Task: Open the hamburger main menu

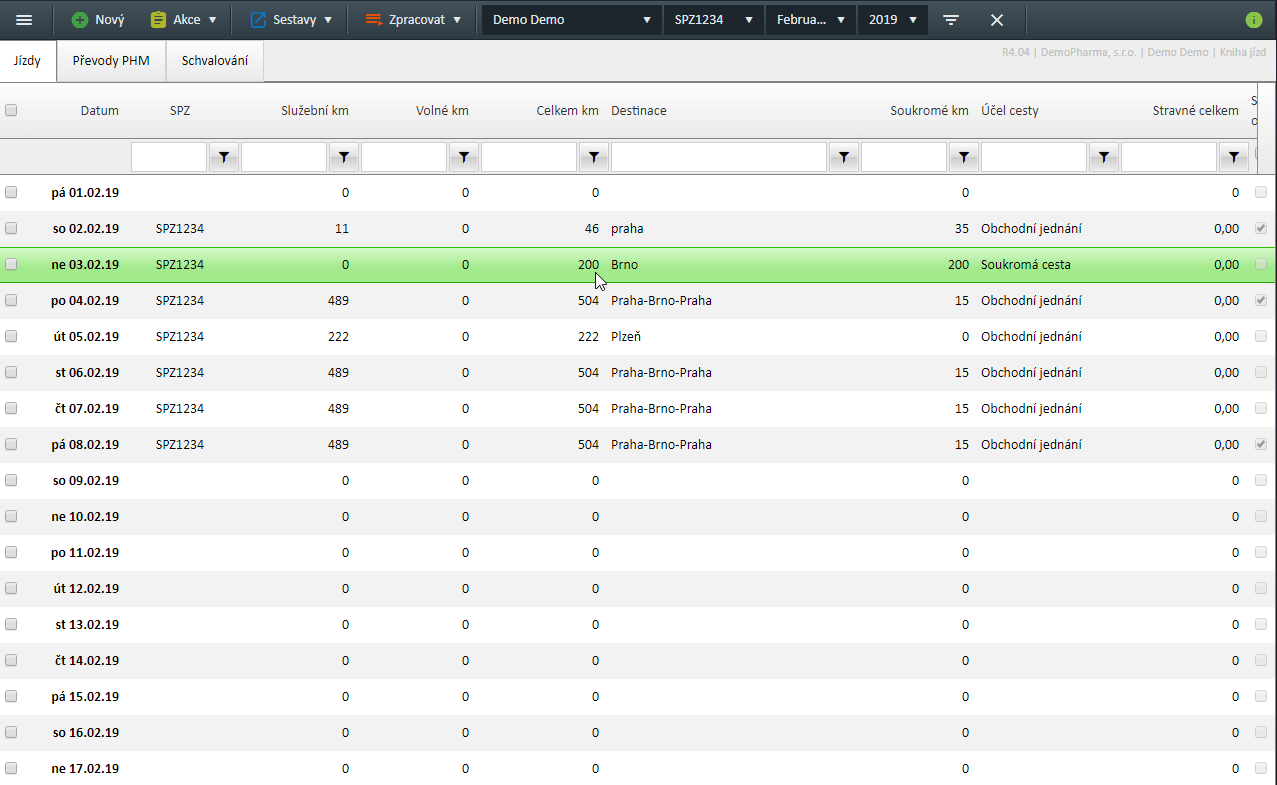Action: (x=24, y=20)
